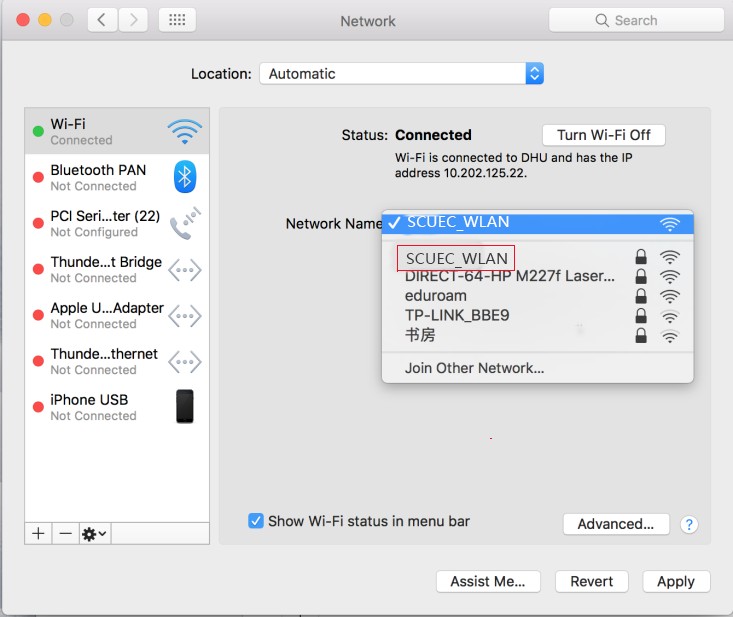
Task: Click the Search field
Action: pos(636,20)
